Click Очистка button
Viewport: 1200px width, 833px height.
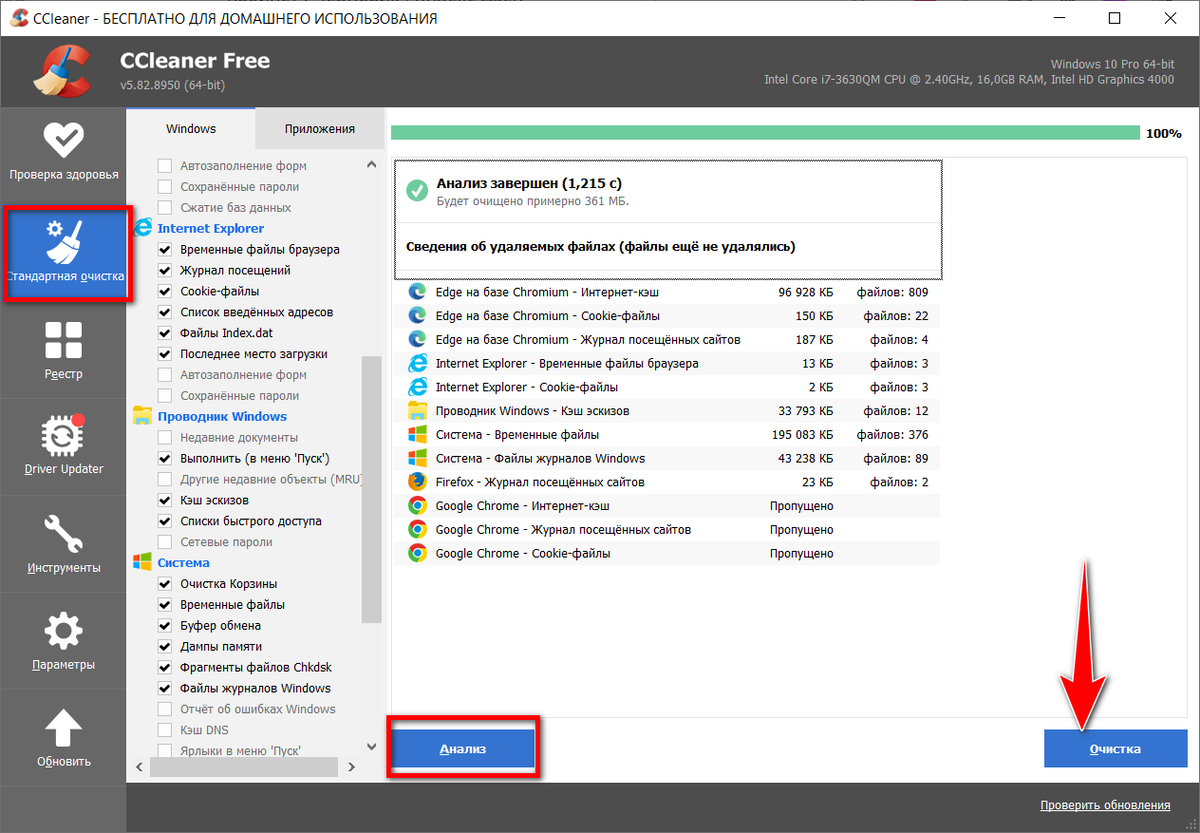[1115, 748]
